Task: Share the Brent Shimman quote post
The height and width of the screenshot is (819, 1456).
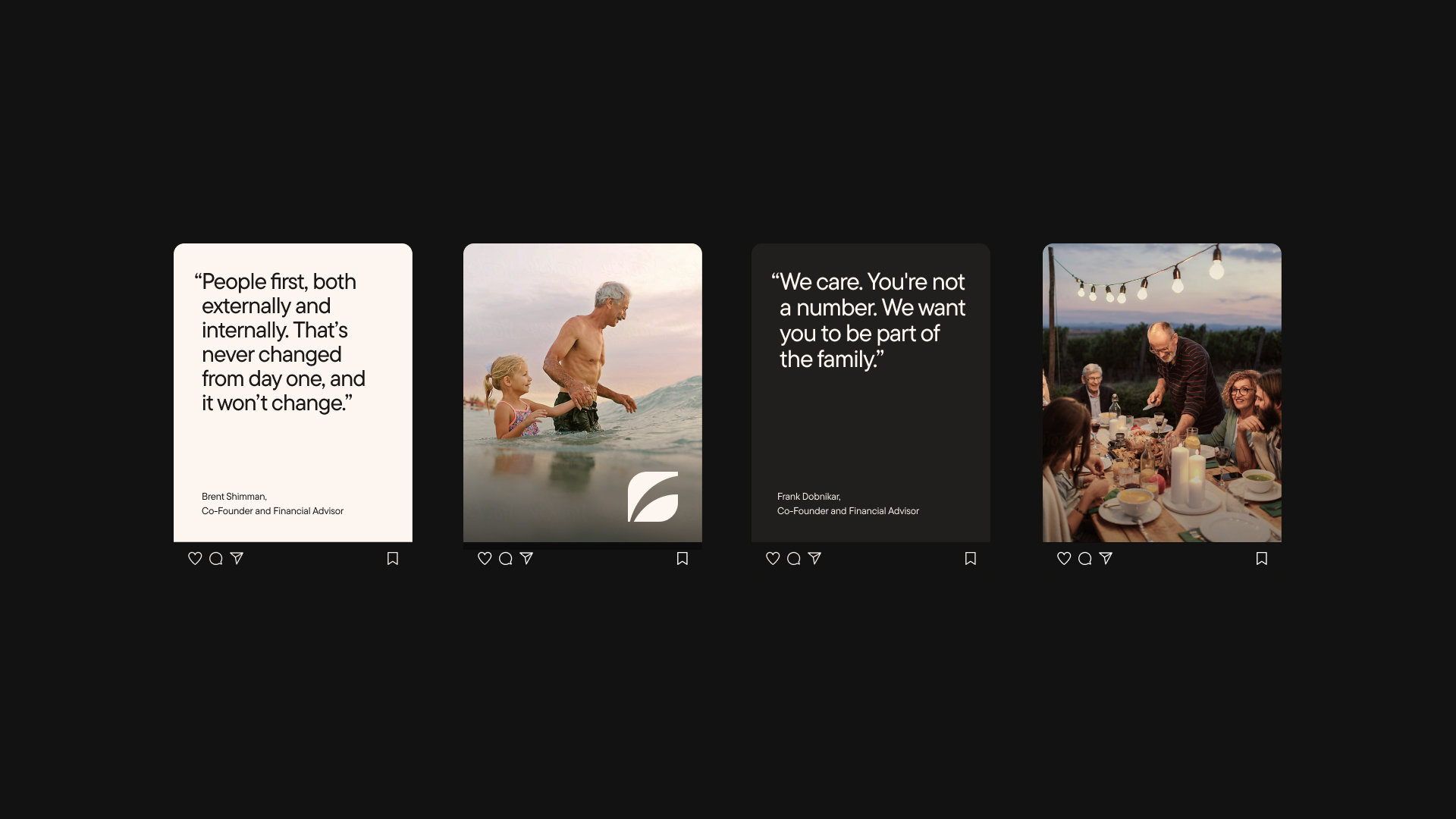Action: 237,558
